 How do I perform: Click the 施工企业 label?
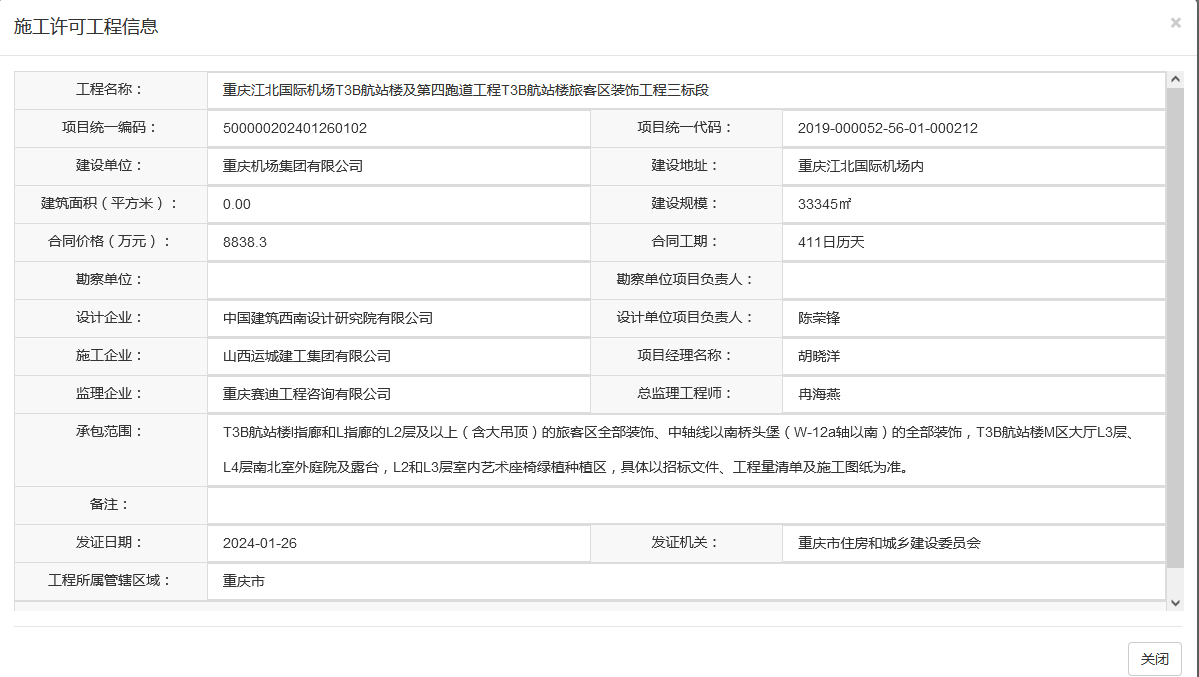(x=110, y=355)
